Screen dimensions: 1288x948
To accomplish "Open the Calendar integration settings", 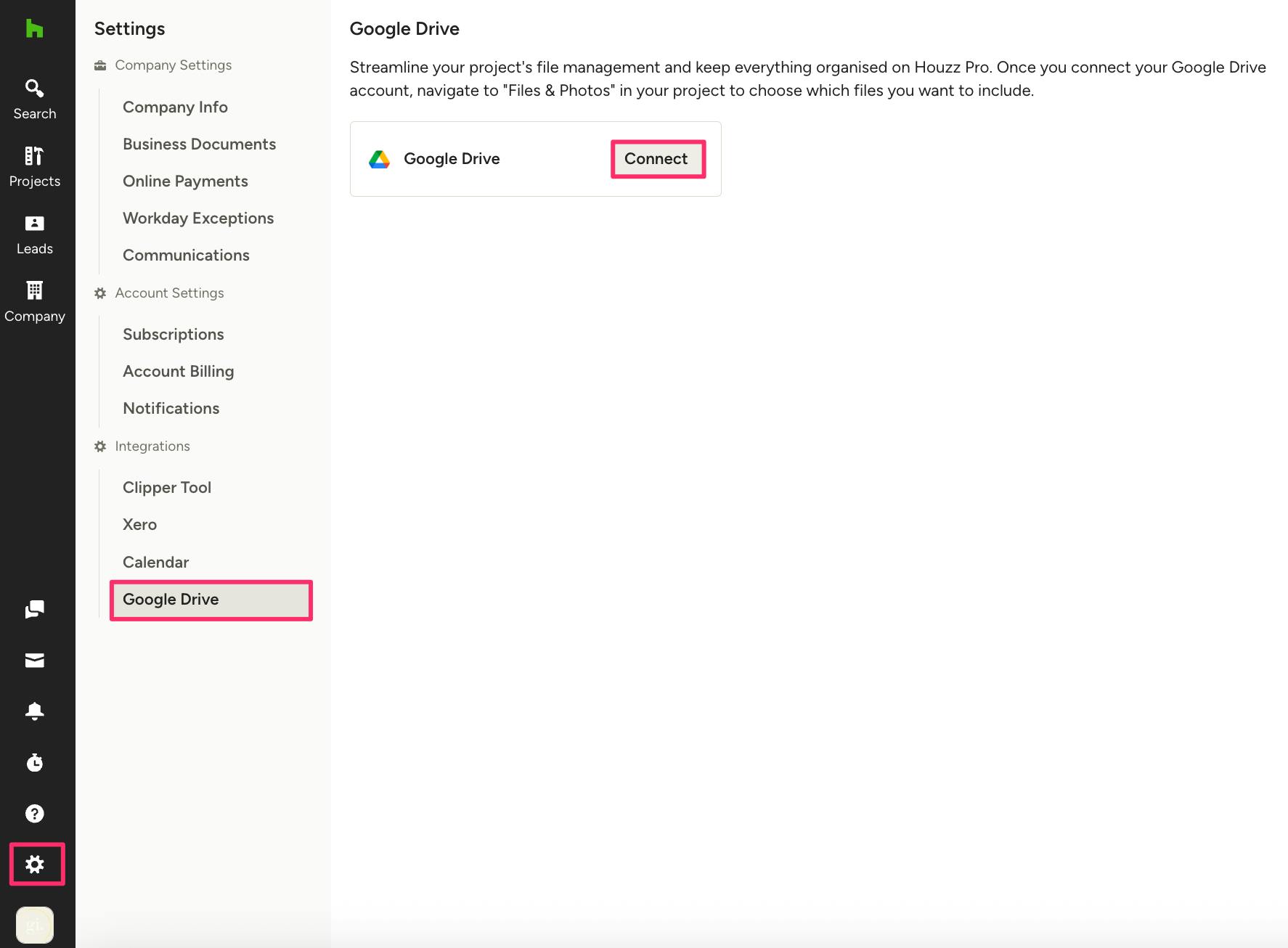I will pos(155,563).
